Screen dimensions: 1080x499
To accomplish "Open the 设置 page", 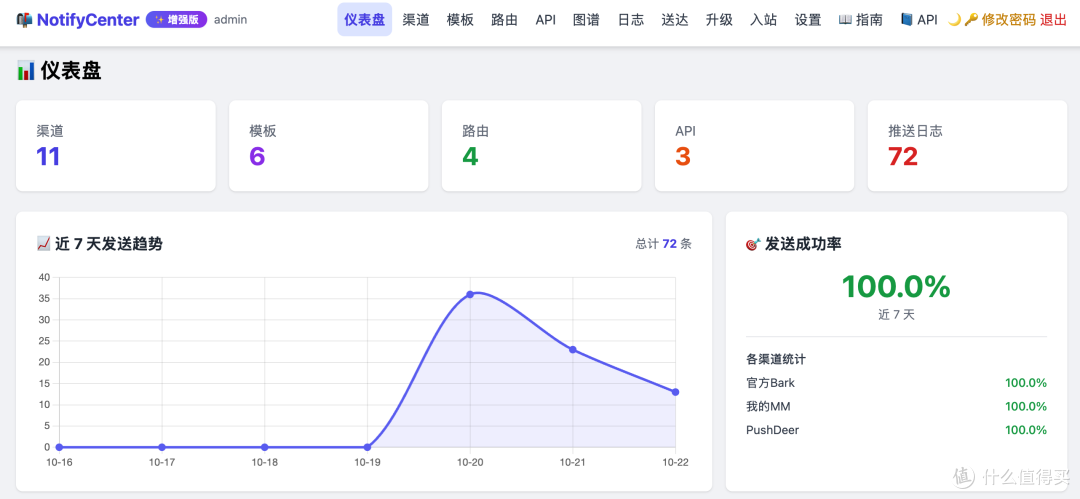I will tap(808, 20).
